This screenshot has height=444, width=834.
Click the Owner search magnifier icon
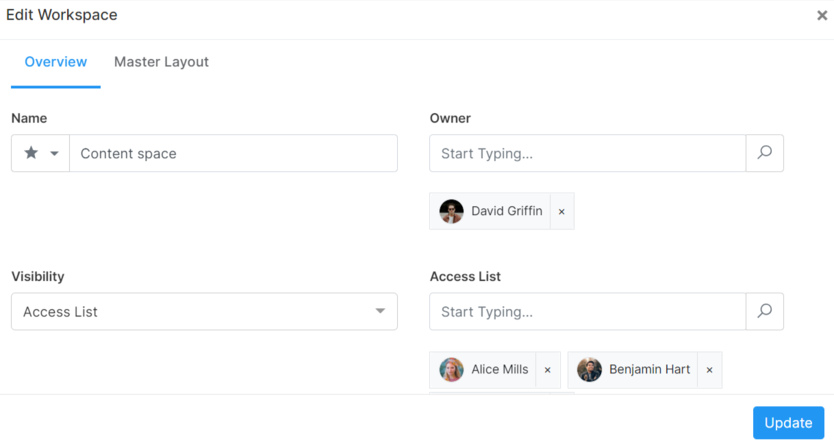pos(765,153)
